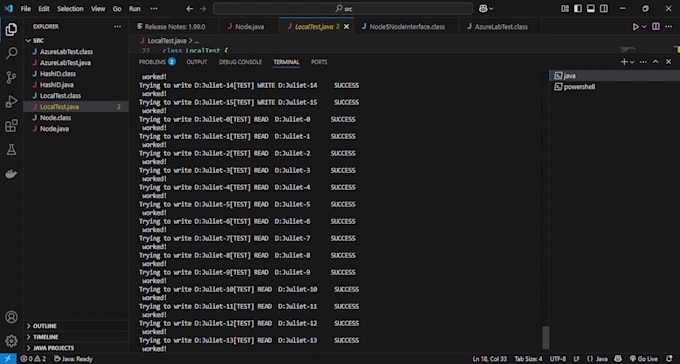Toggle the Primary Side Bar visibility
The height and width of the screenshot is (364, 680).
coord(578,9)
